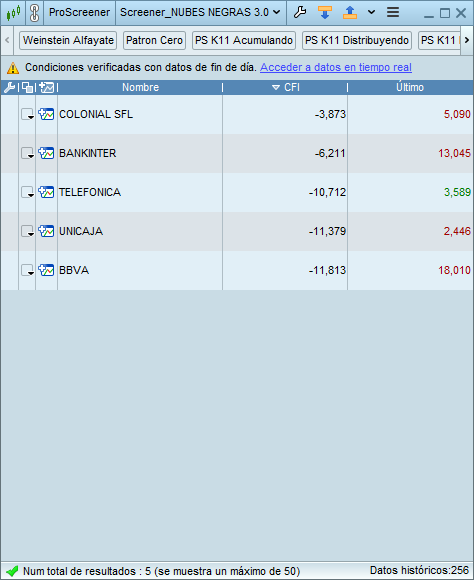The width and height of the screenshot is (474, 580).
Task: Click the green checkmark status icon
Action: click(12, 571)
